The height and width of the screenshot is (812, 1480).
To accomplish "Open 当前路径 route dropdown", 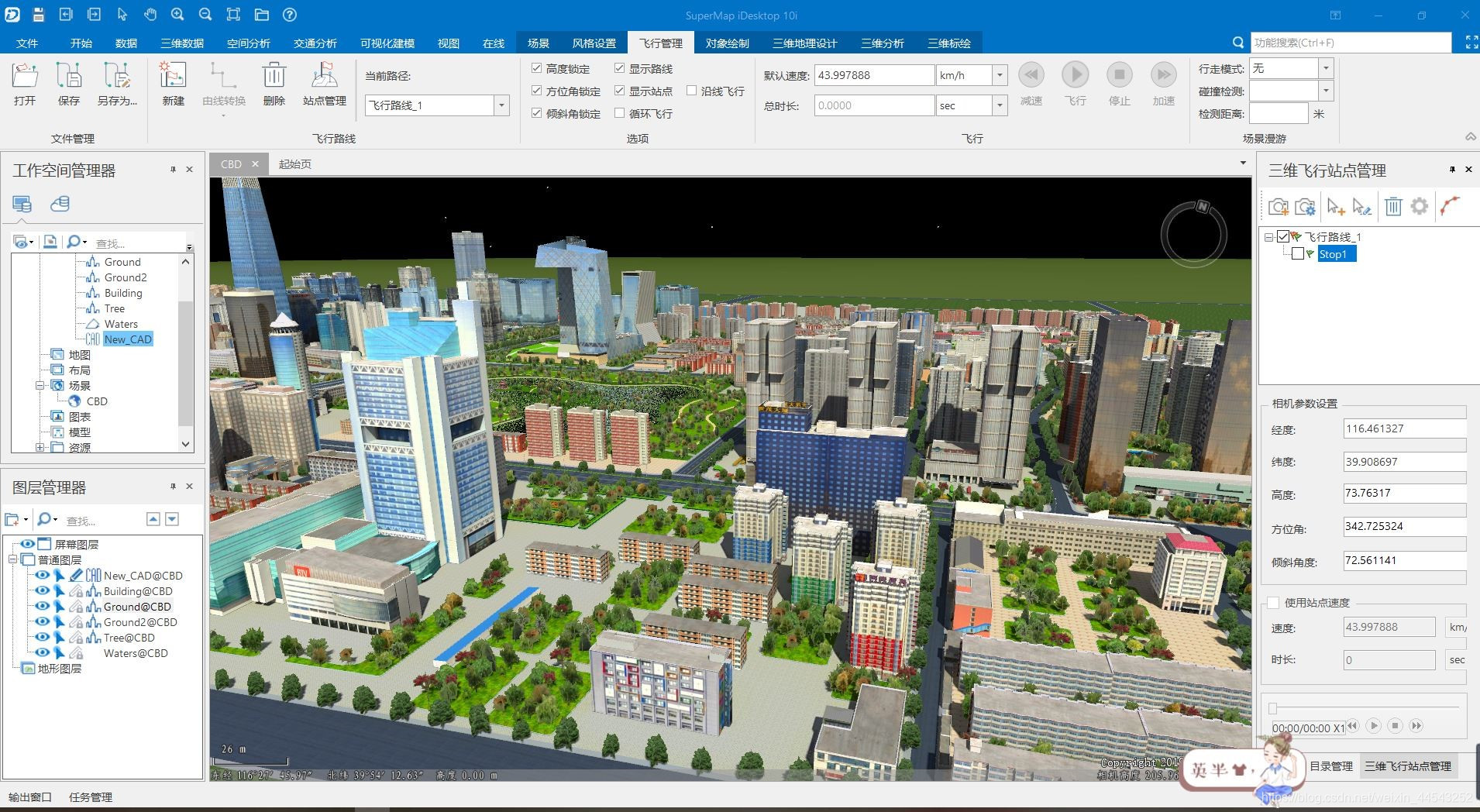I will coord(501,105).
